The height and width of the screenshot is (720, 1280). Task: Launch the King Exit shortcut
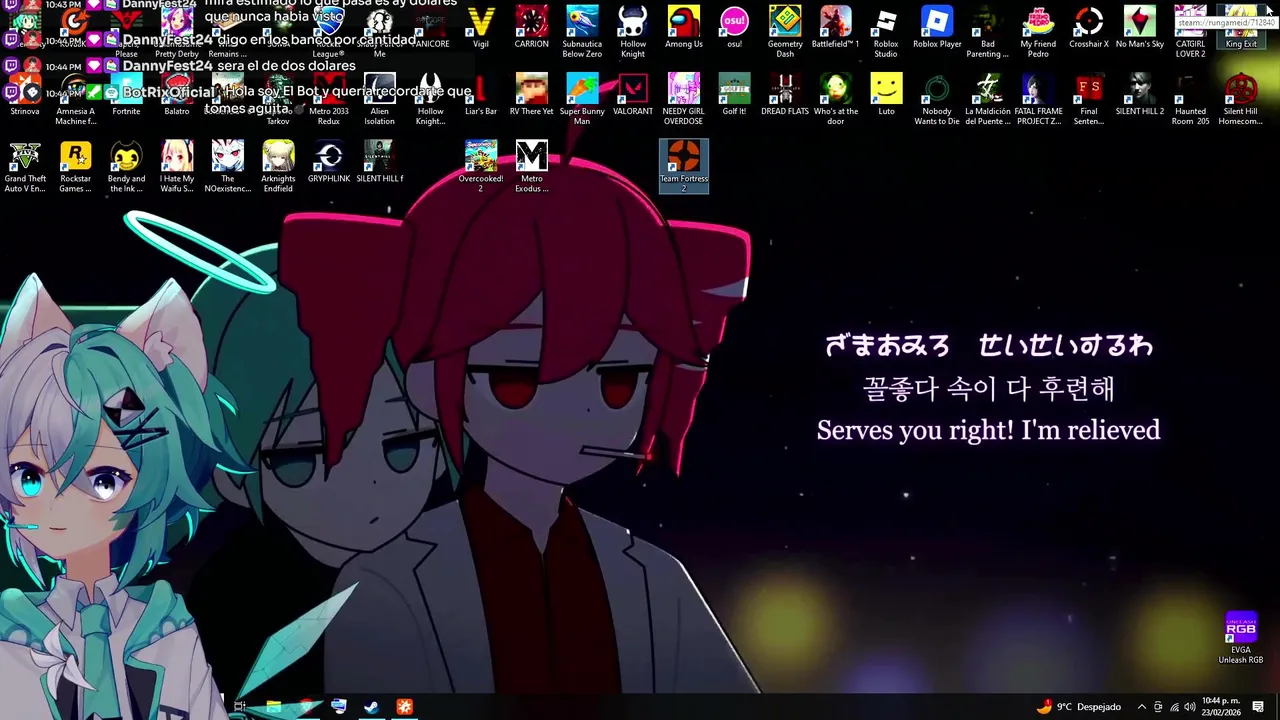point(1241,28)
